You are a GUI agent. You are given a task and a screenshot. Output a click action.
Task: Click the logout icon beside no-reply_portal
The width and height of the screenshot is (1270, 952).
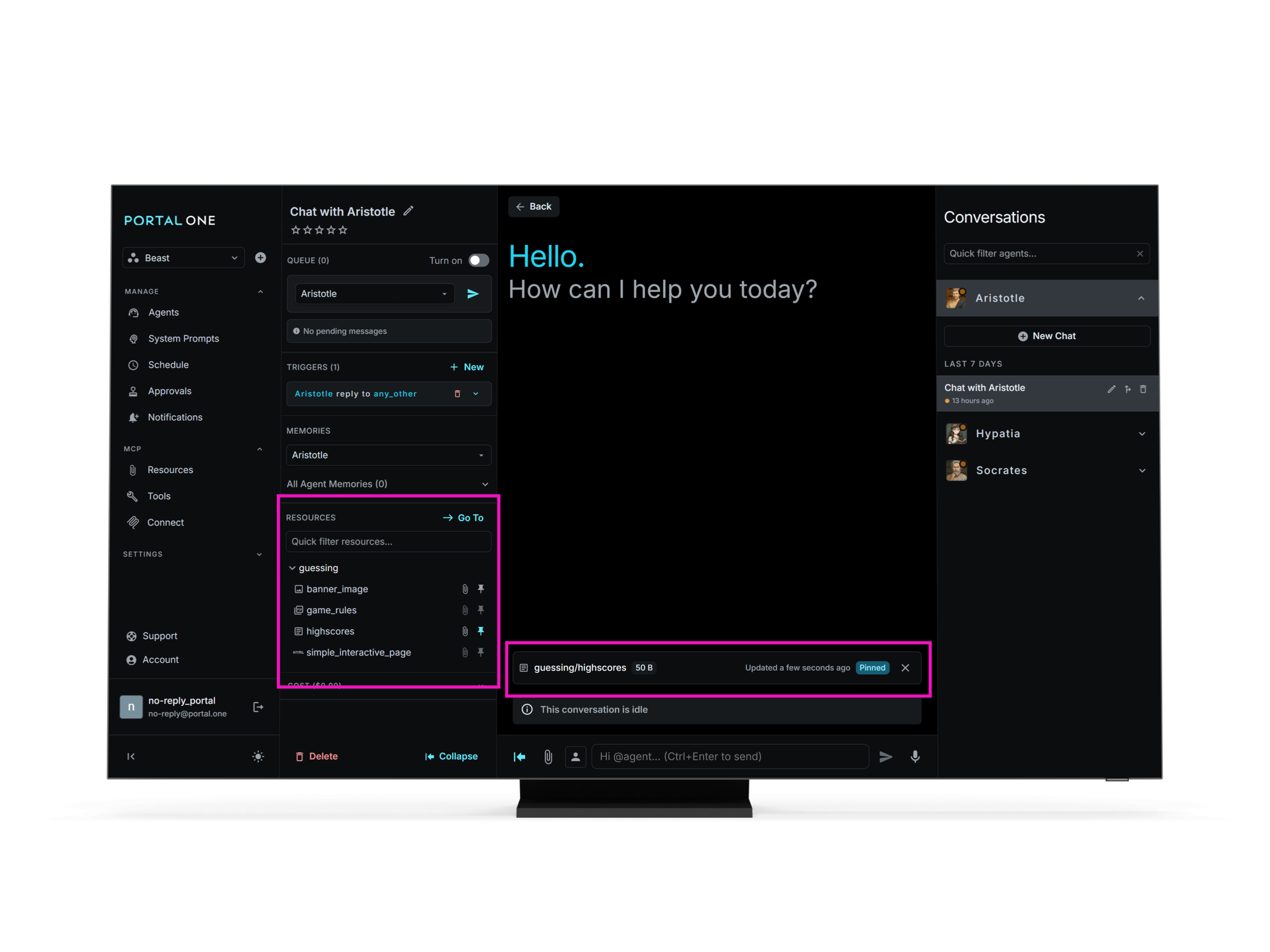tap(258, 707)
